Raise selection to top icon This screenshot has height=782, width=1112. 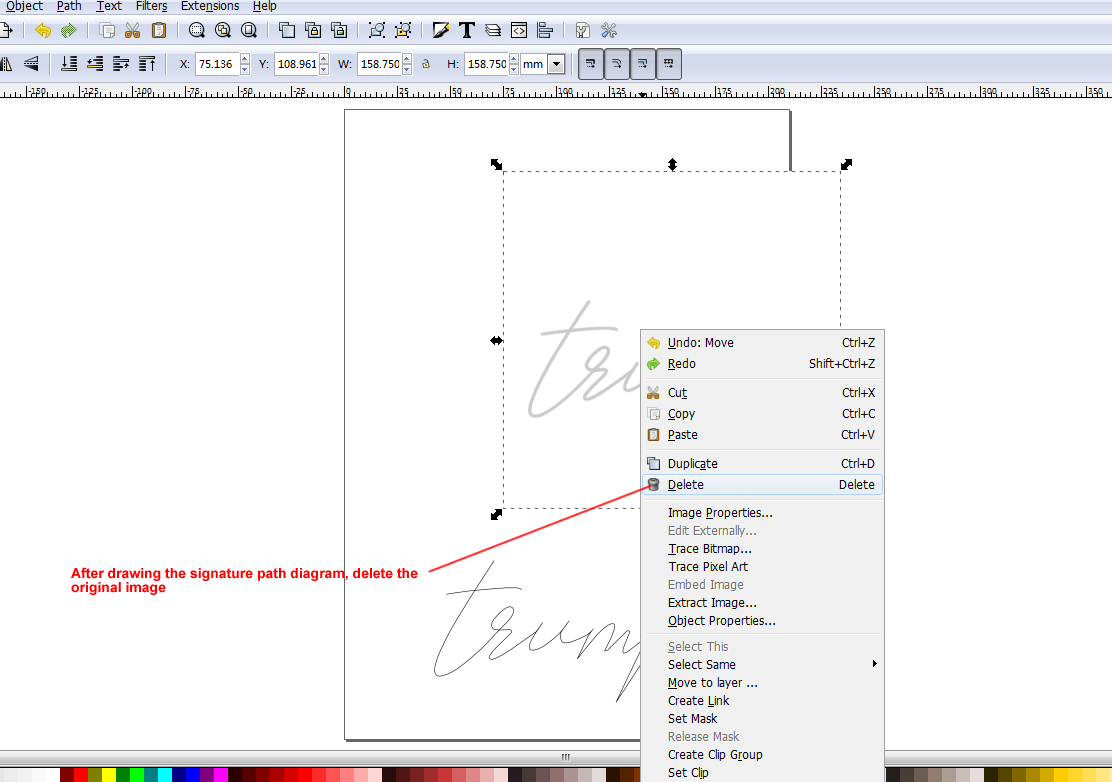[147, 64]
